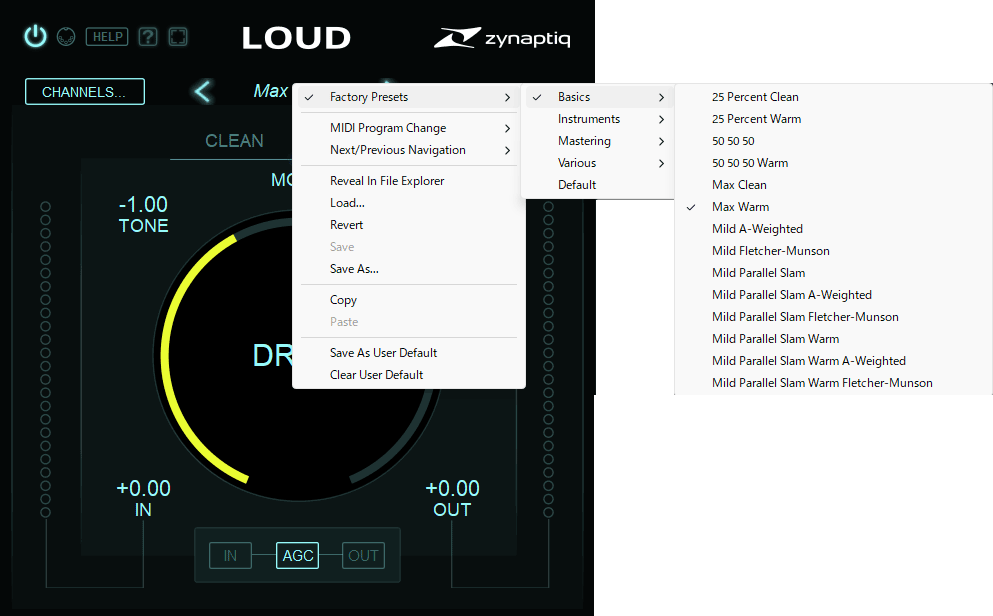Select Revert in the preset menu
993x616 pixels.
pyautogui.click(x=409, y=225)
